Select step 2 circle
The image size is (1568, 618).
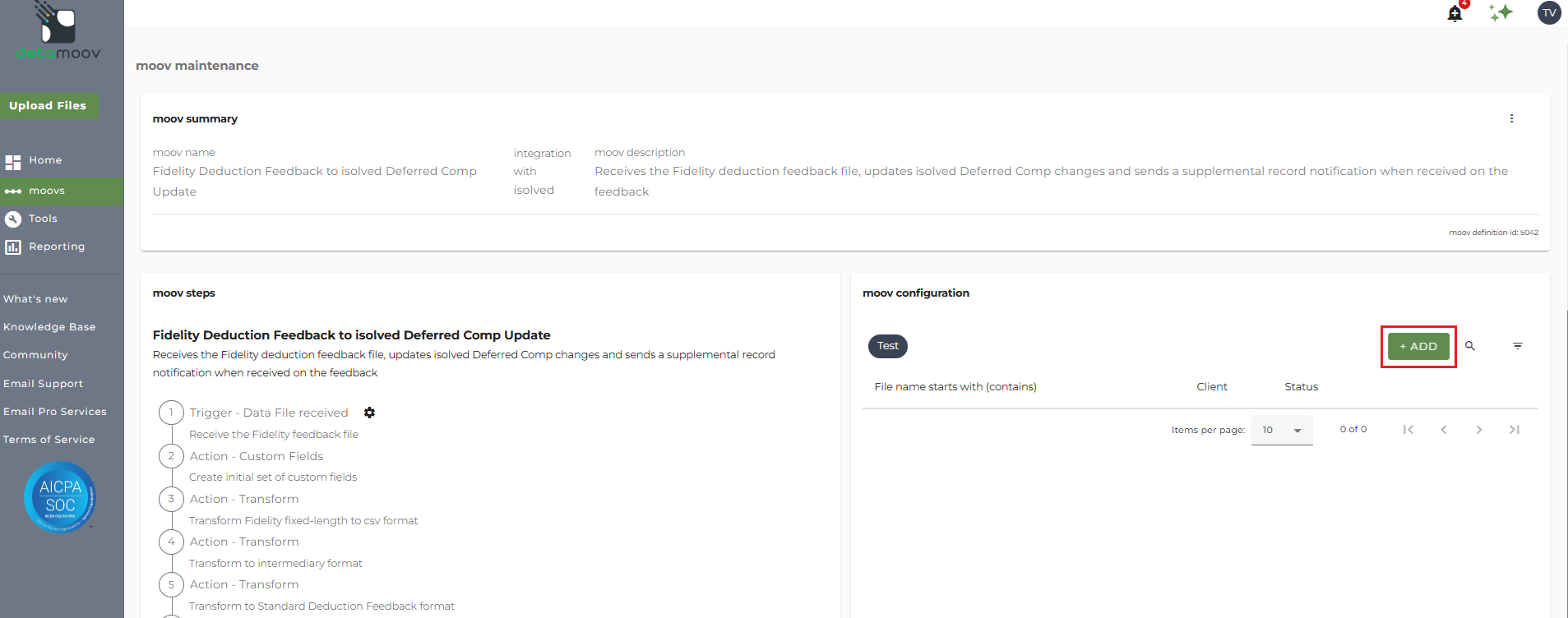pyautogui.click(x=171, y=456)
